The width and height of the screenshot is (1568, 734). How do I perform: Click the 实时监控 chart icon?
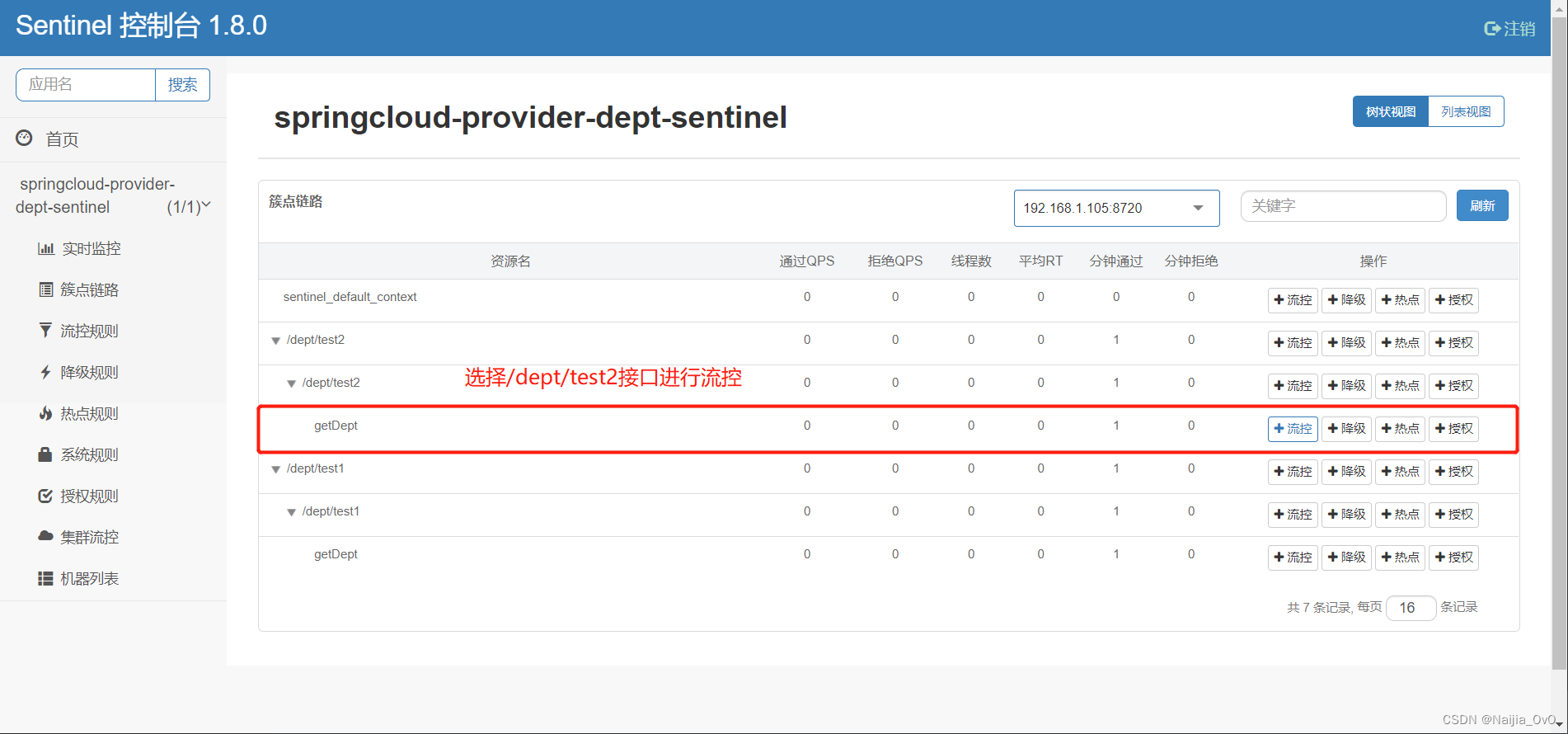click(46, 248)
